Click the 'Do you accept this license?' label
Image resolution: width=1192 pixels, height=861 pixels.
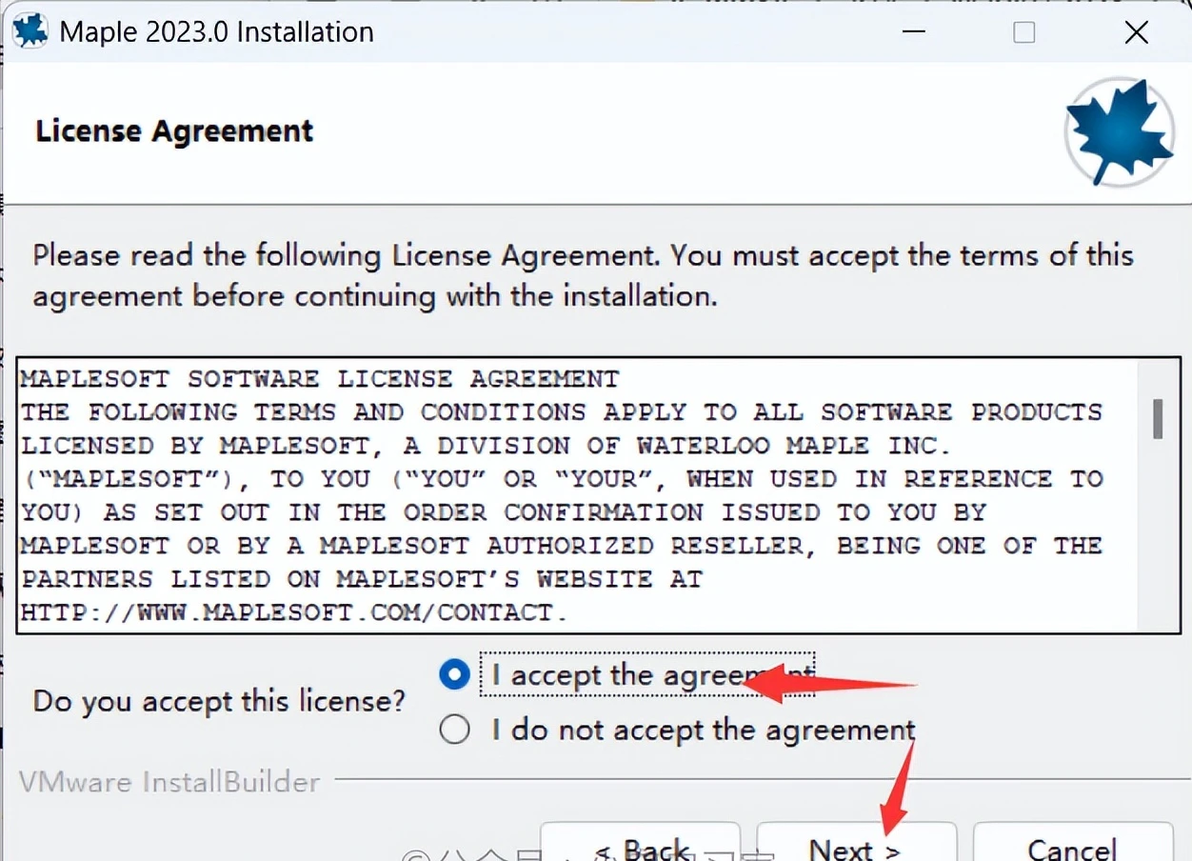click(x=219, y=701)
